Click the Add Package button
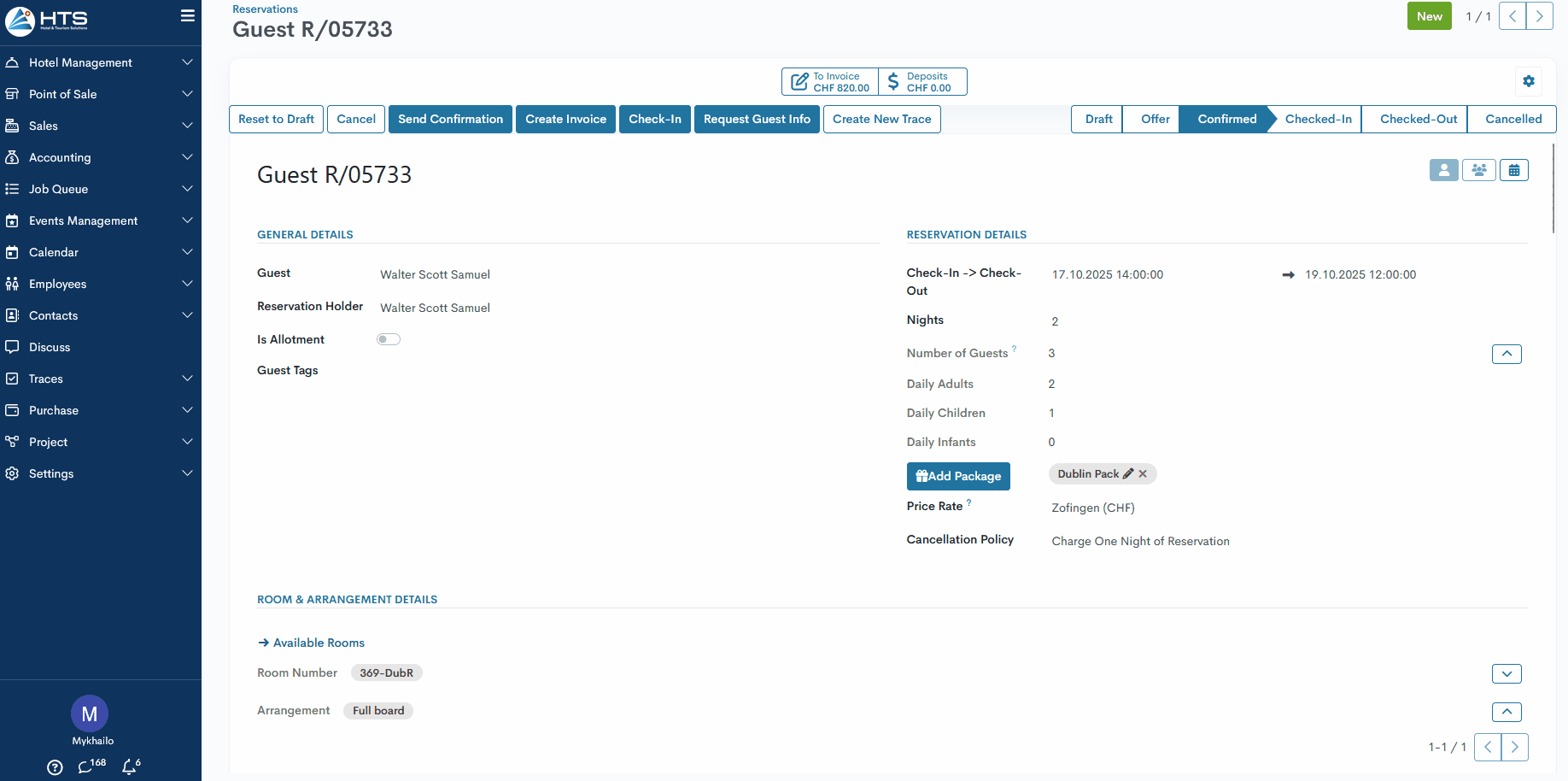 point(957,476)
